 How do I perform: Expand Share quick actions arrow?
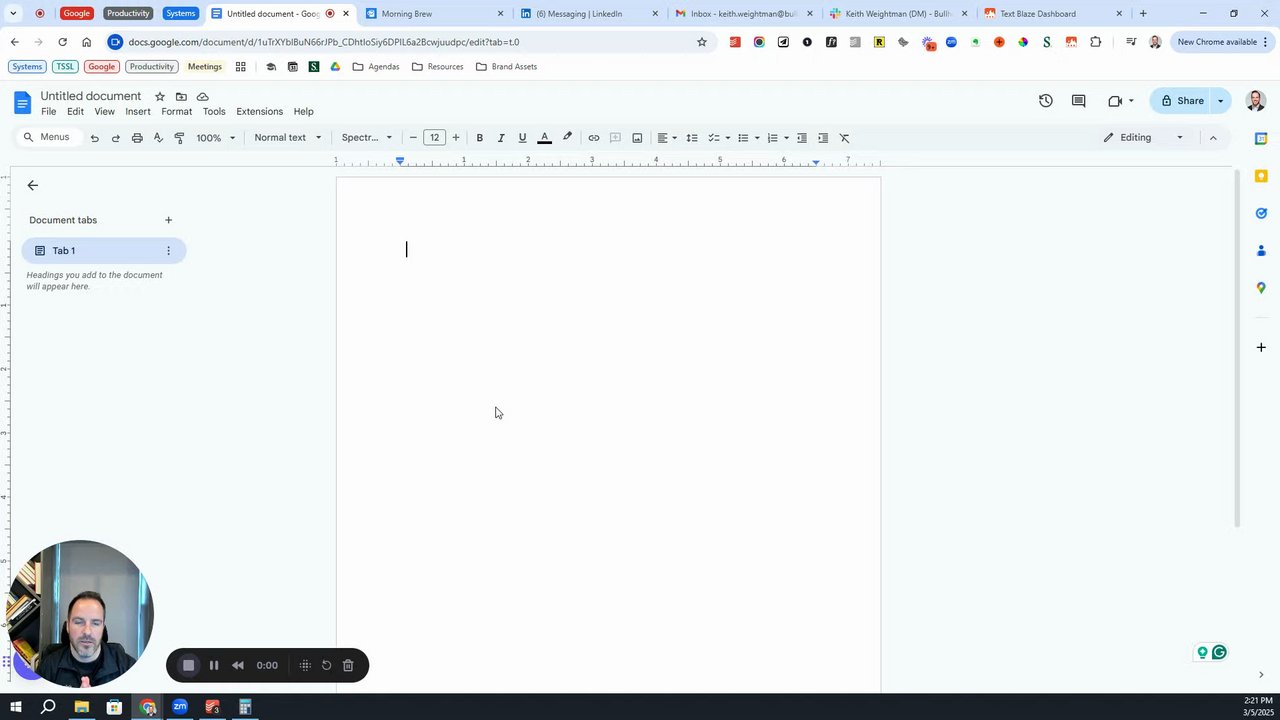pyautogui.click(x=1220, y=100)
